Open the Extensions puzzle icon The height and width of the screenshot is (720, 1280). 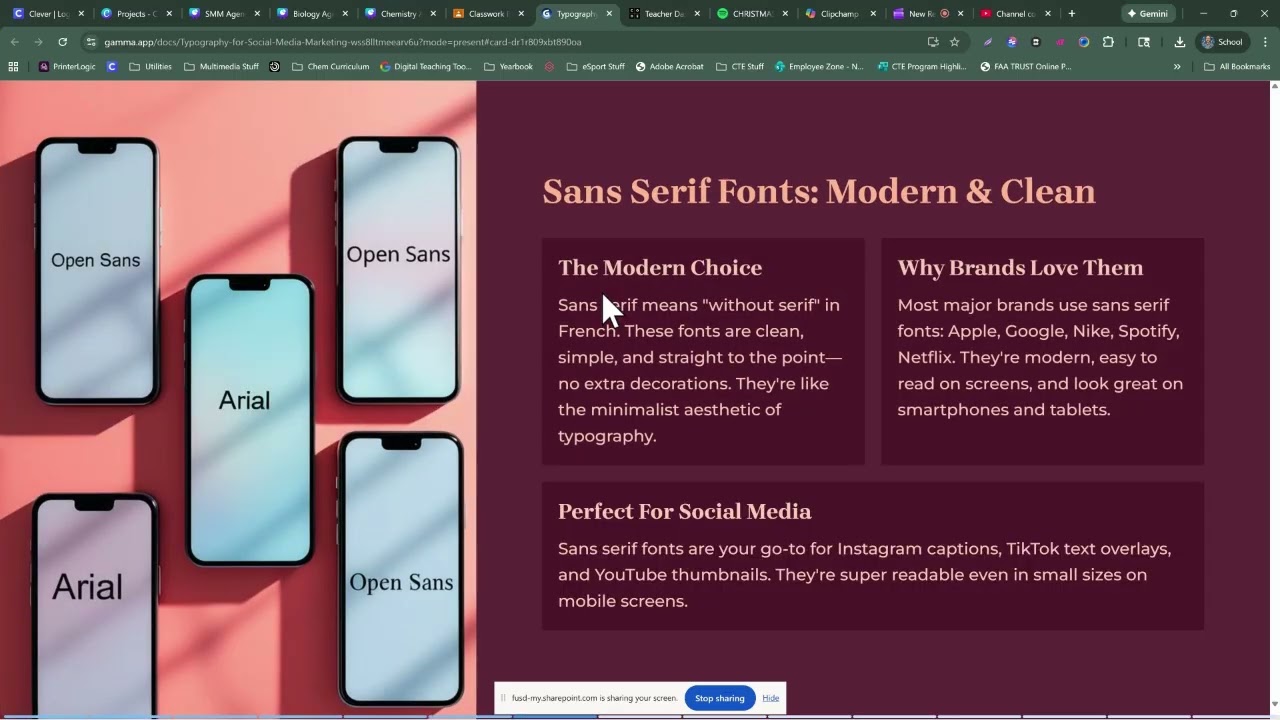[x=1108, y=42]
